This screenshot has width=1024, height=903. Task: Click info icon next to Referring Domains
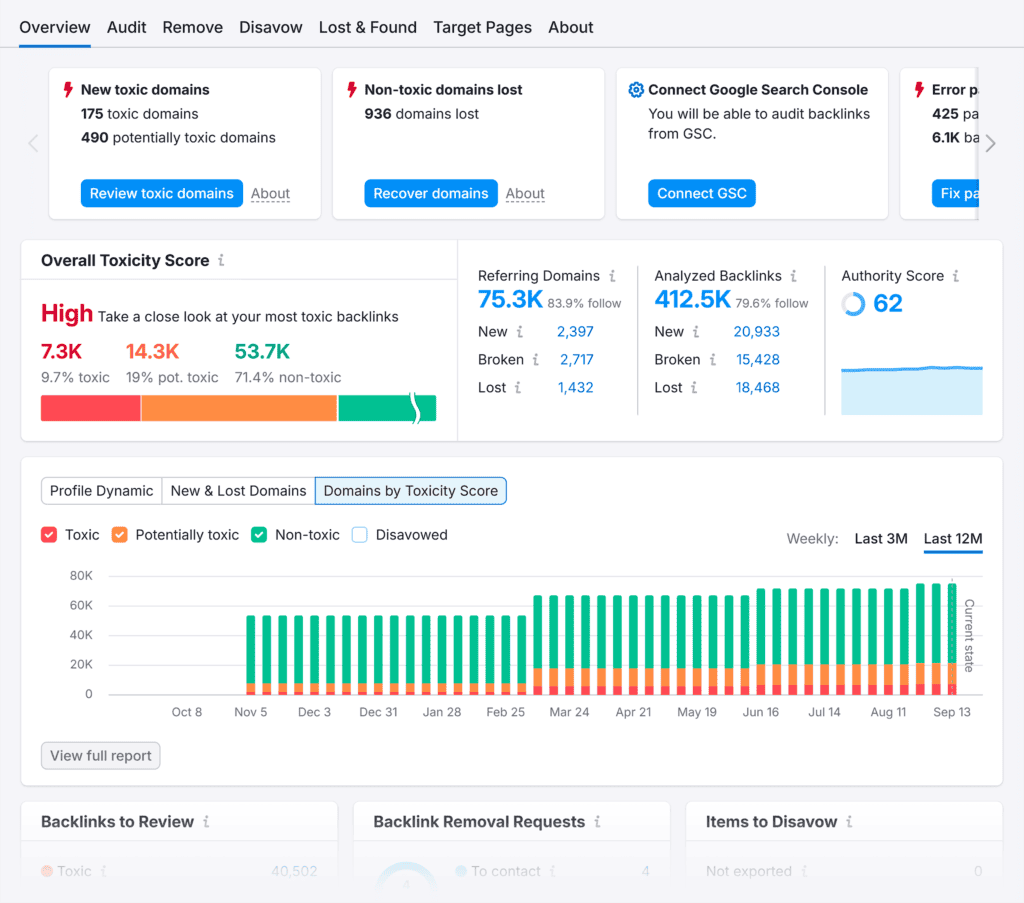pyautogui.click(x=612, y=276)
